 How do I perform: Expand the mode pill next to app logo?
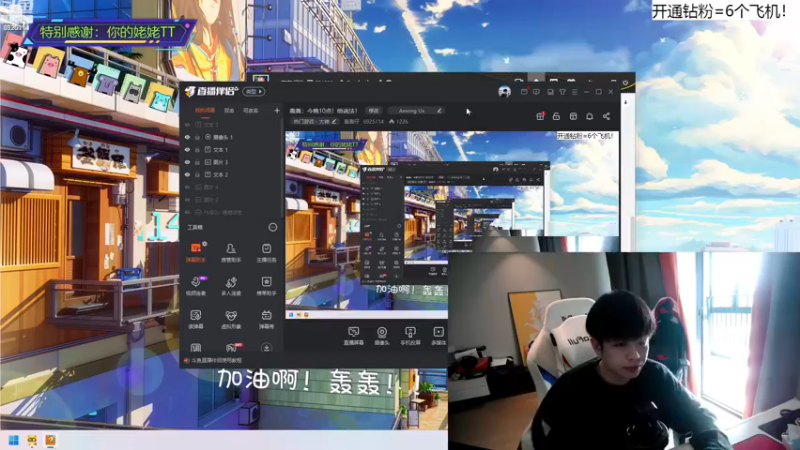click(x=254, y=92)
